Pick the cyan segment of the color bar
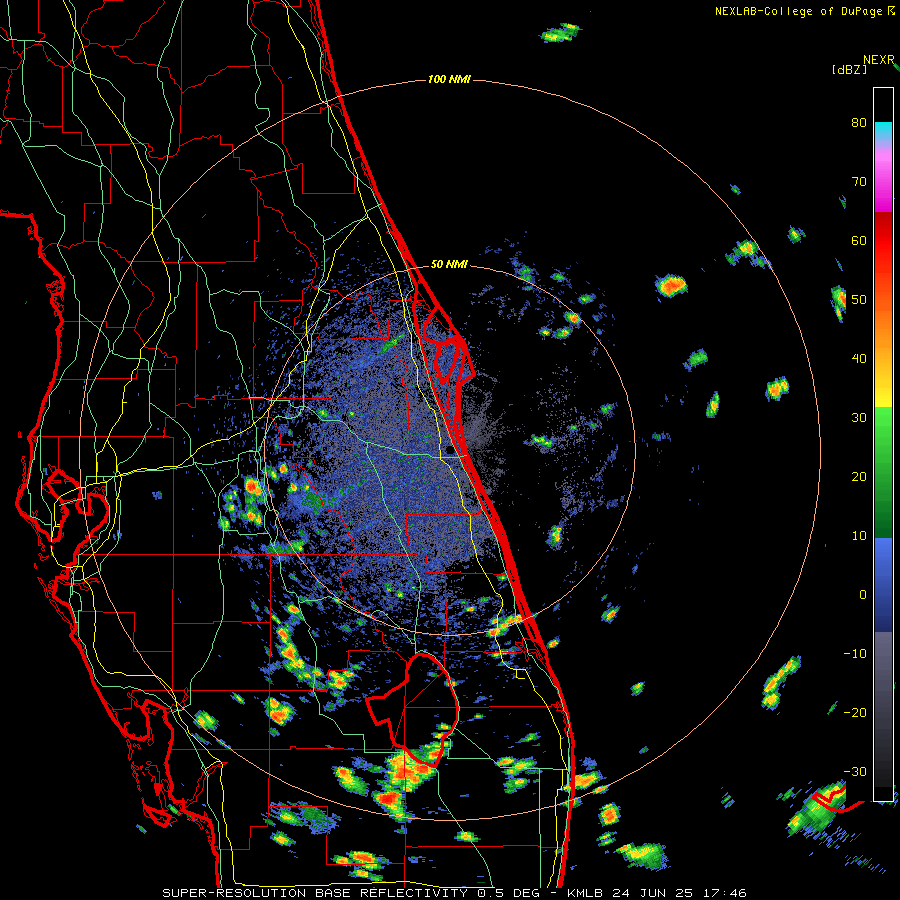The image size is (900, 900). tap(883, 130)
